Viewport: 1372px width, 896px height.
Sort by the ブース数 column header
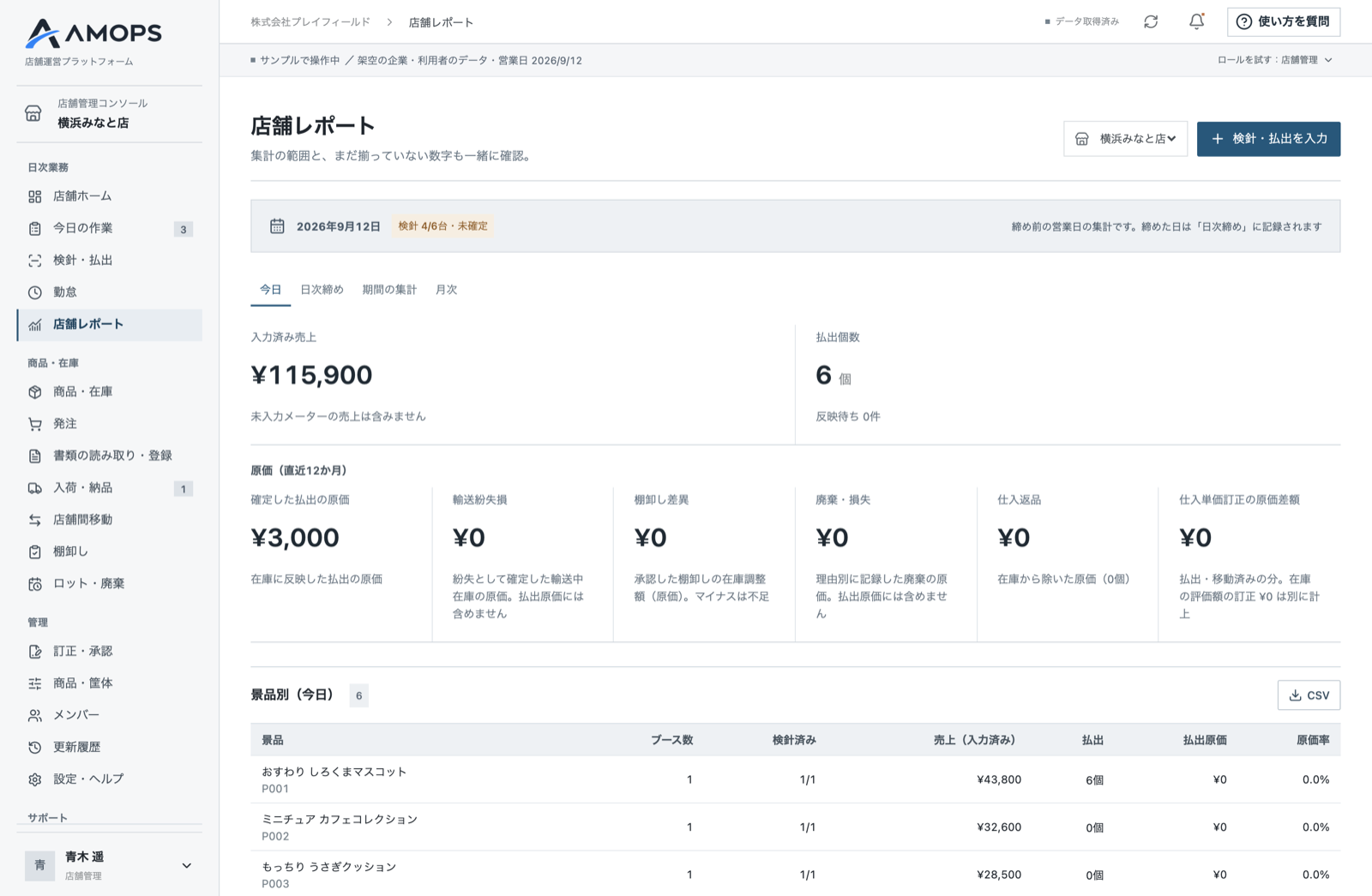[671, 740]
